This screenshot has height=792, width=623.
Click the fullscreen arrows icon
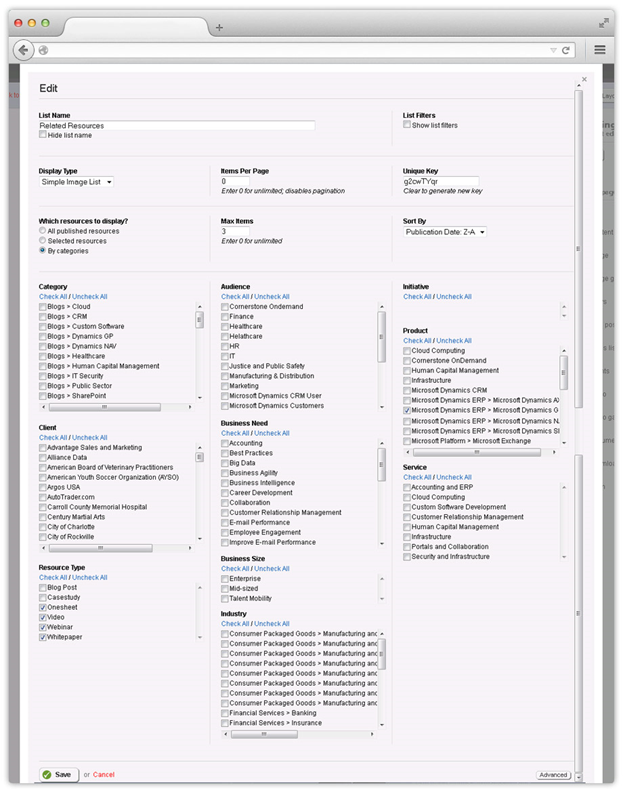pos(603,23)
